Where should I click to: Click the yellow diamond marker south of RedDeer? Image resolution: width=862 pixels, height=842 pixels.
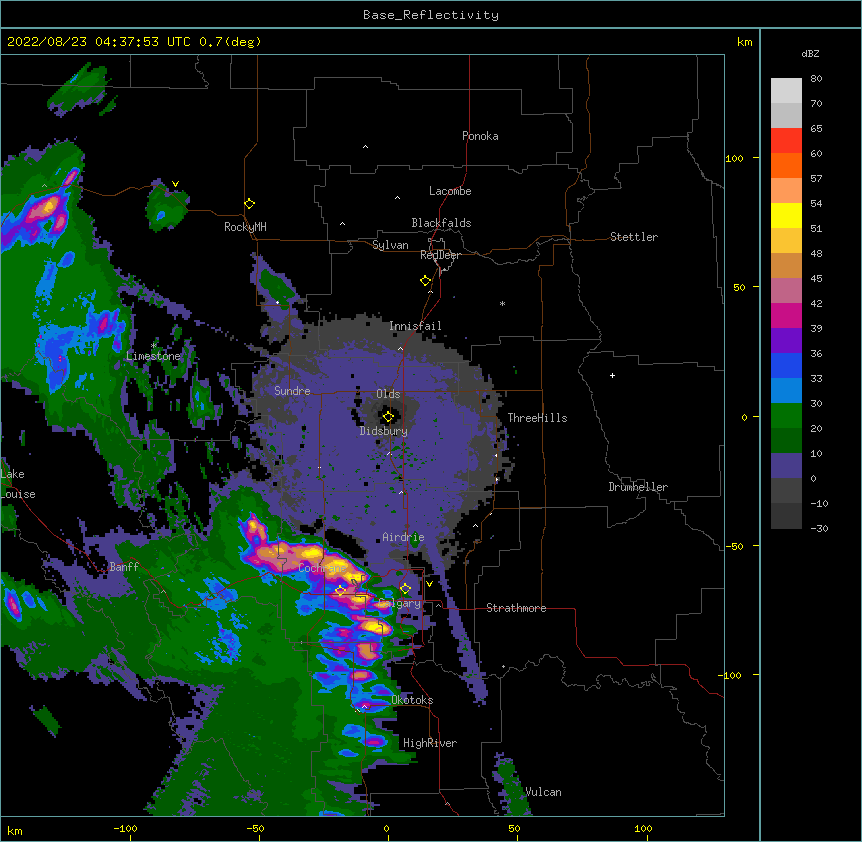click(x=426, y=281)
